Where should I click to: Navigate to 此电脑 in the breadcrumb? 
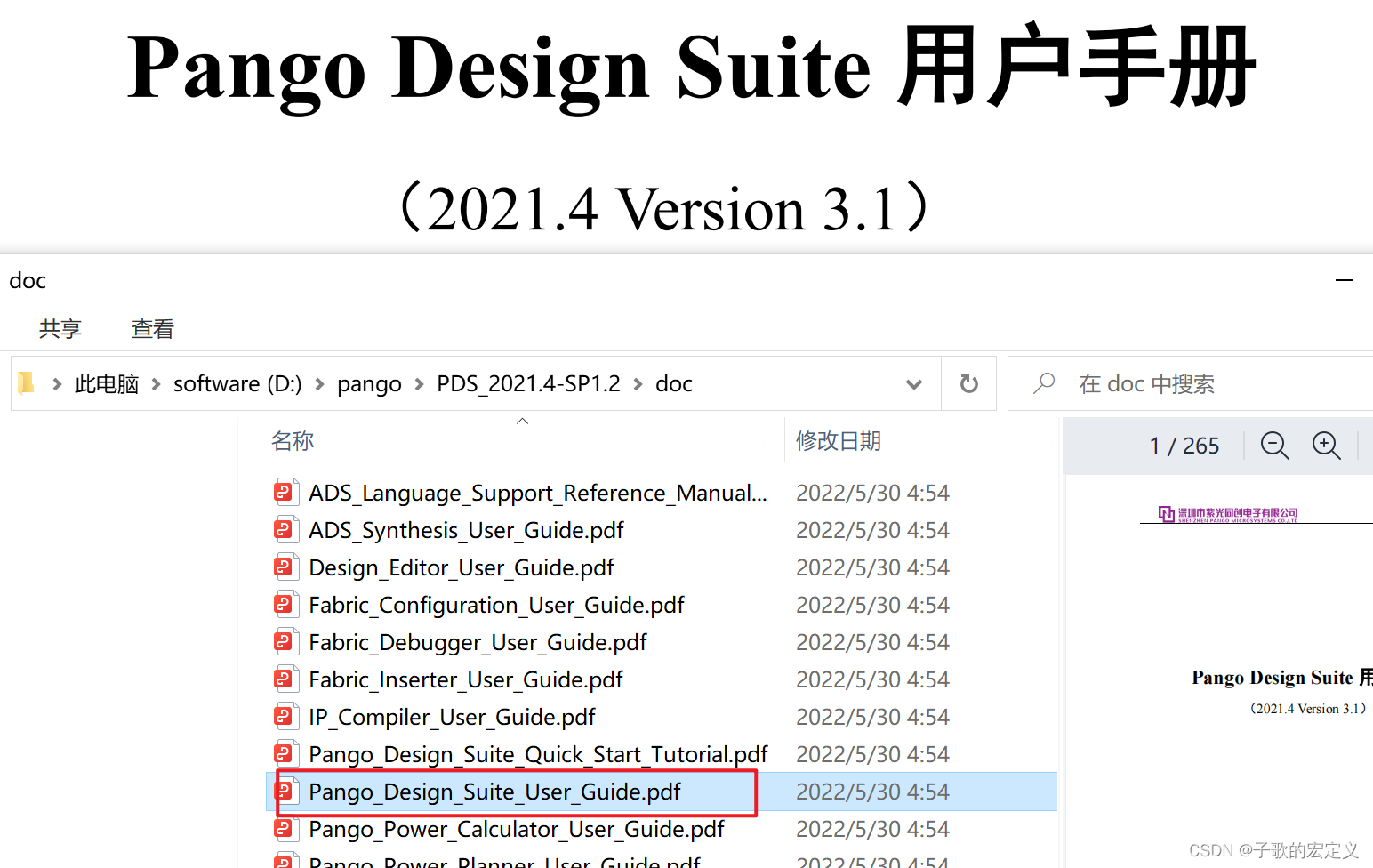click(x=107, y=384)
